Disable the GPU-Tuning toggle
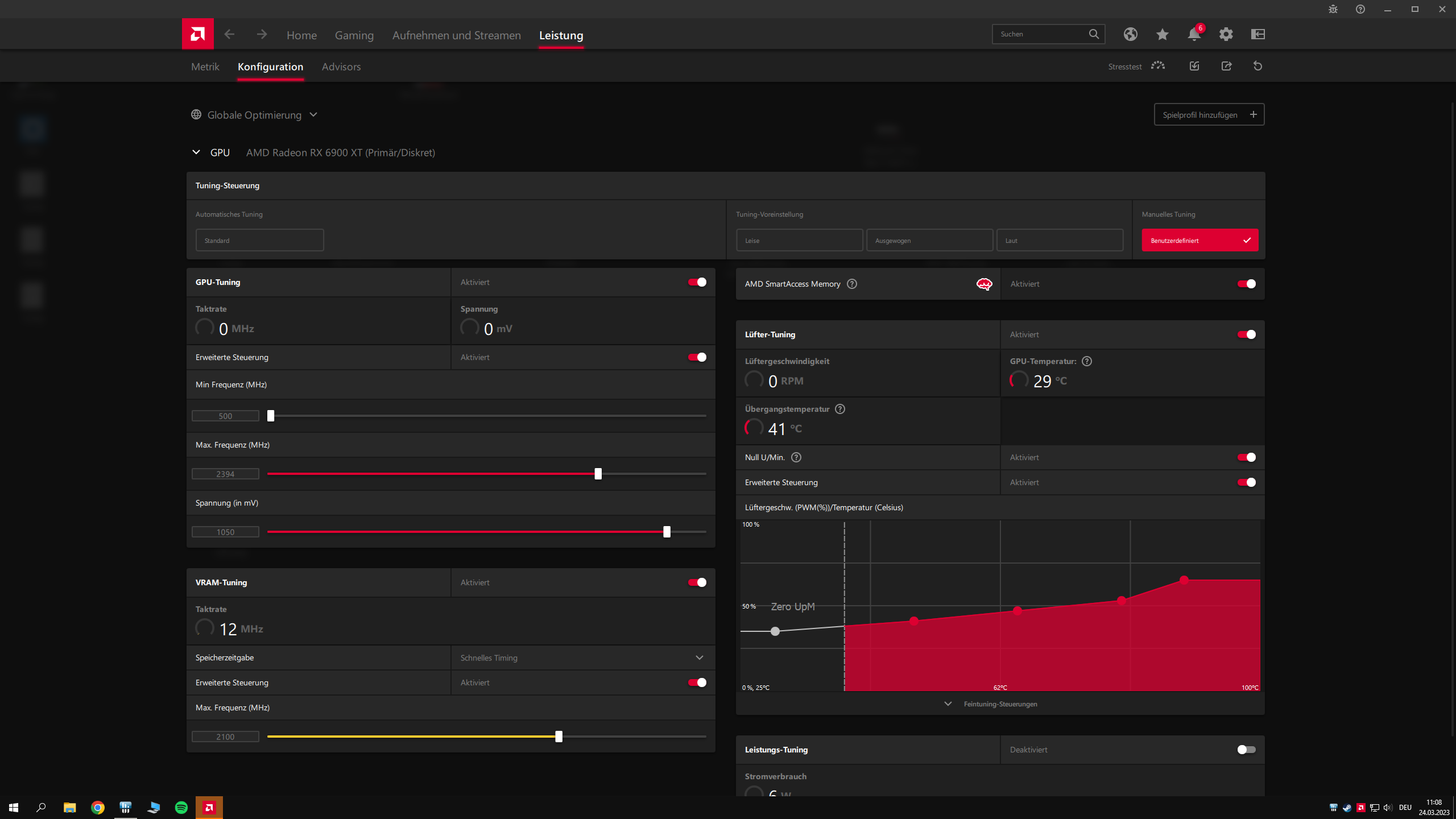Image resolution: width=1456 pixels, height=819 pixels. coord(697,282)
